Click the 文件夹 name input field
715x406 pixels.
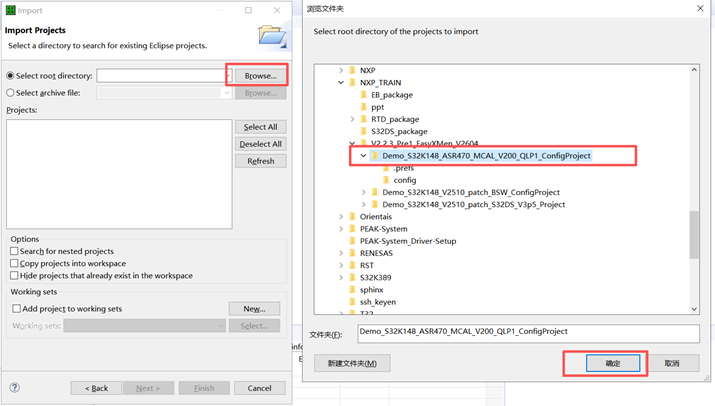[528, 333]
